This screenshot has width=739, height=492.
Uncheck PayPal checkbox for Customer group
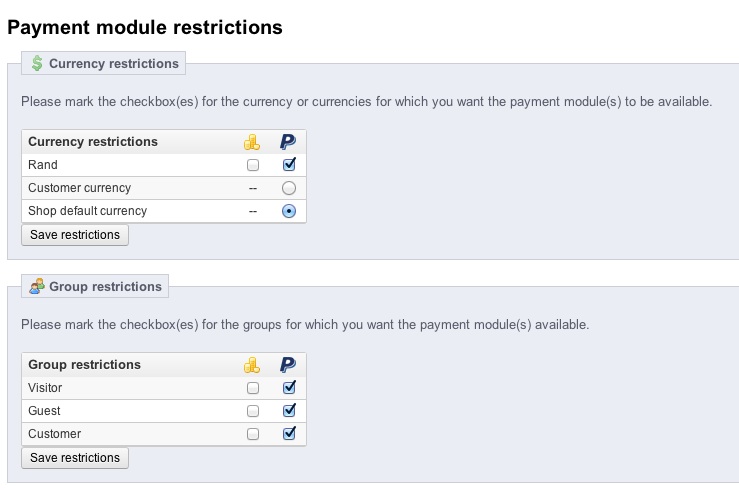tap(289, 434)
